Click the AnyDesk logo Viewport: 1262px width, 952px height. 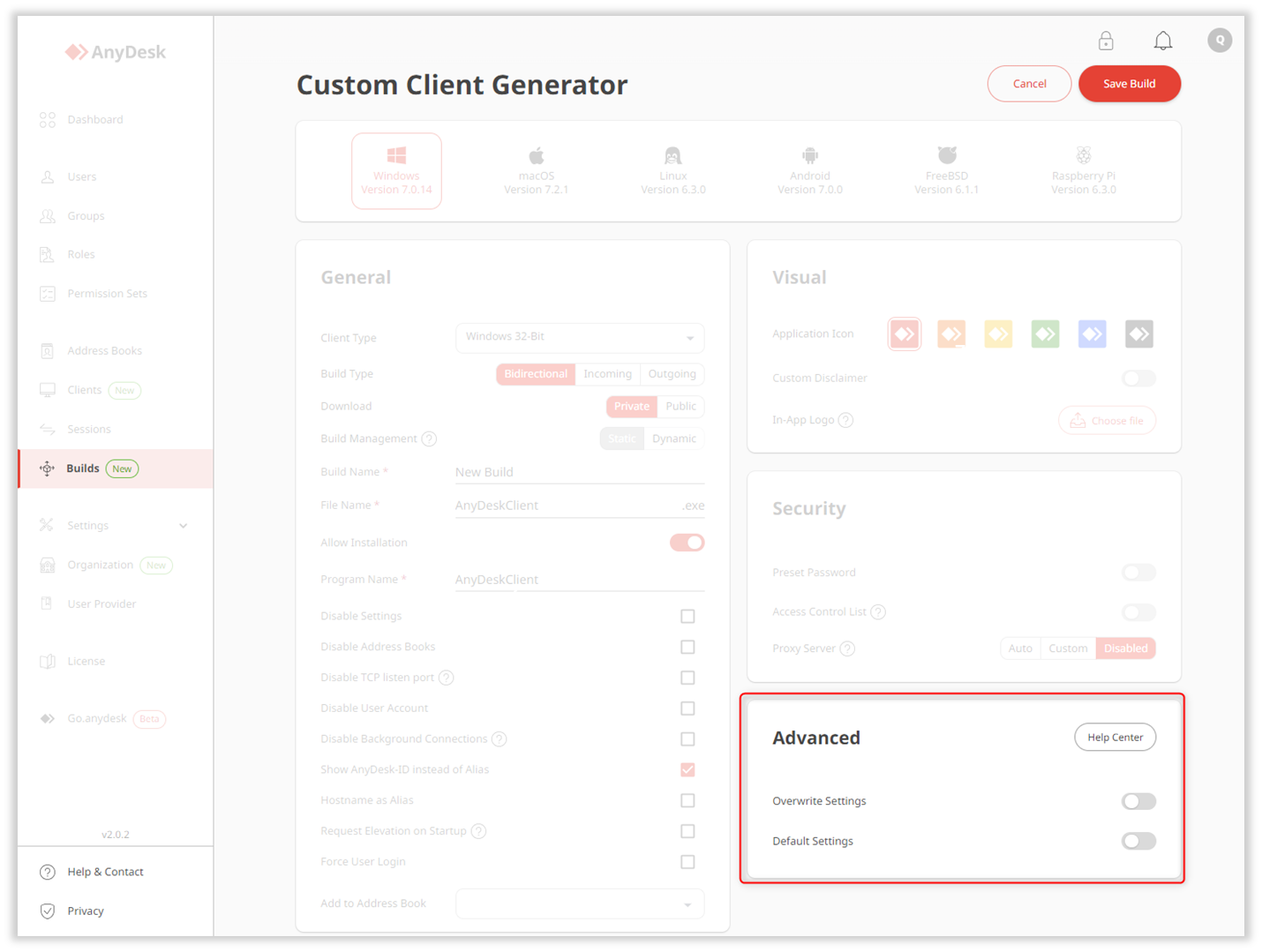tap(116, 52)
